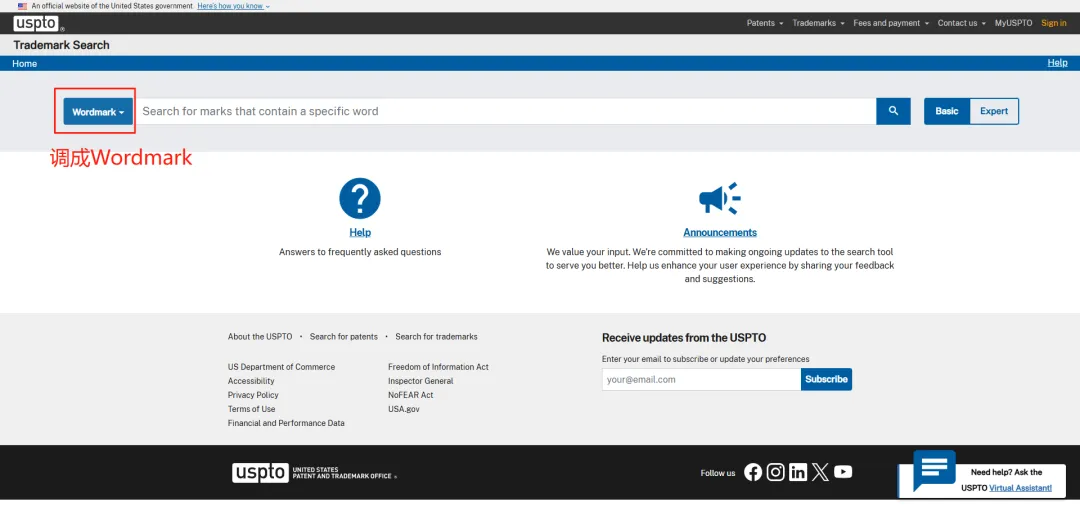Open the USPTO YouTube icon
Screen dimensions: 1080x512
point(843,472)
